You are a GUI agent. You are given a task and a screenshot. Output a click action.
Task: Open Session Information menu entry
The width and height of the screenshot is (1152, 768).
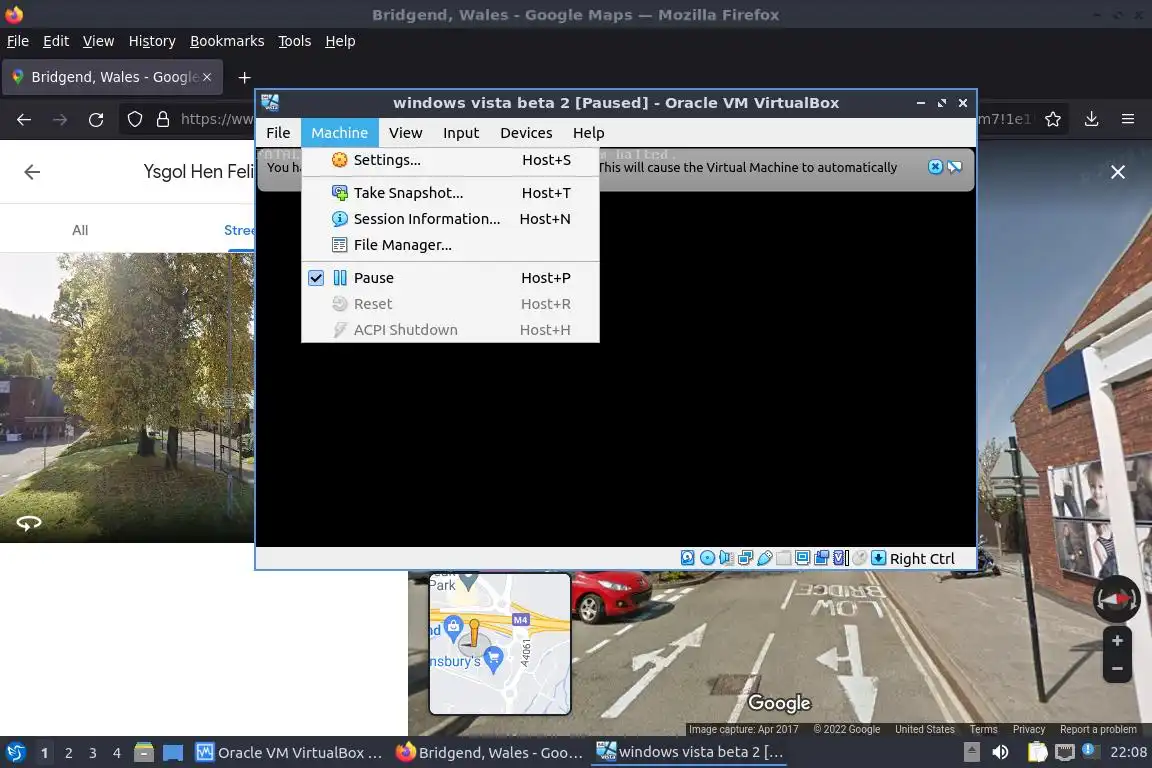(x=450, y=219)
